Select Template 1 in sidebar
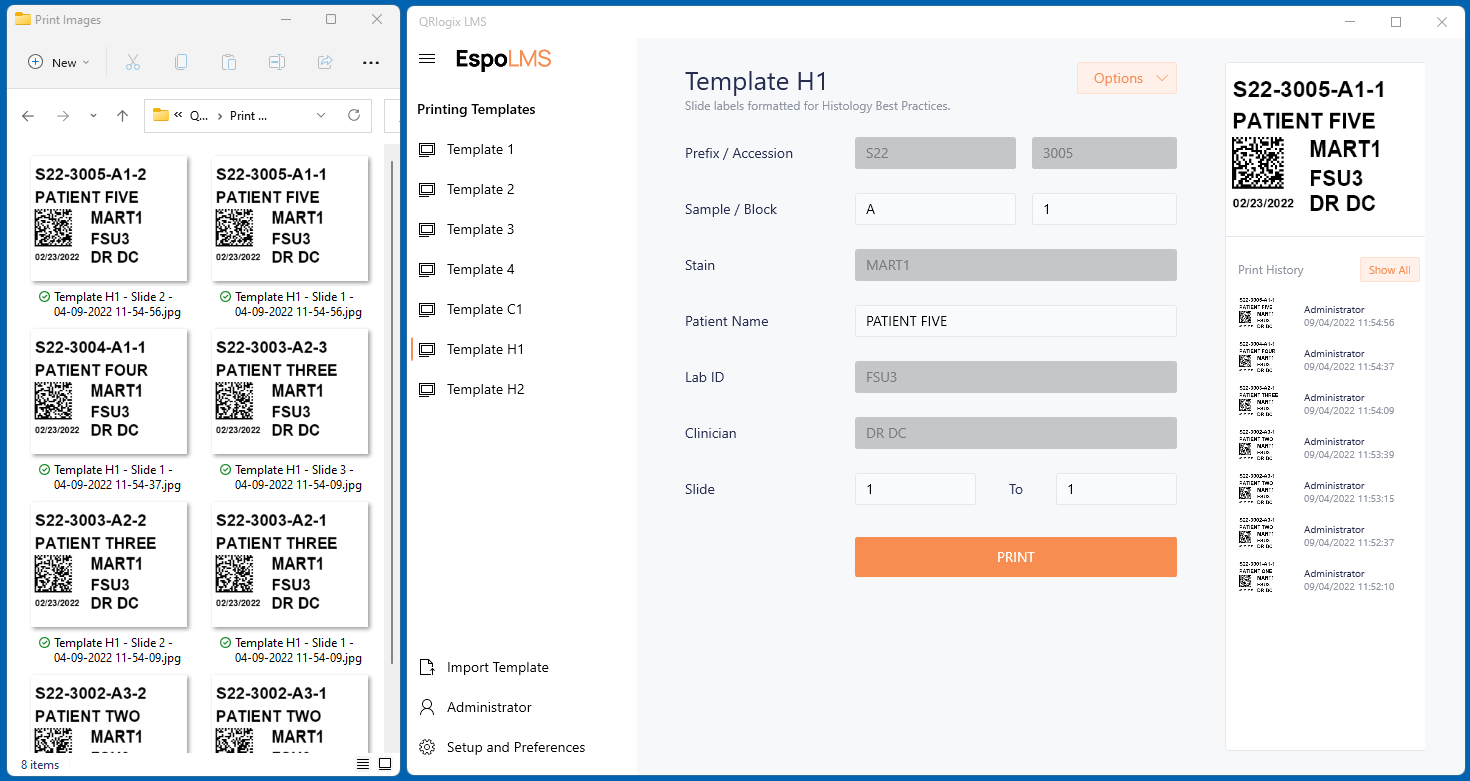Viewport: 1470px width, 781px height. 480,149
